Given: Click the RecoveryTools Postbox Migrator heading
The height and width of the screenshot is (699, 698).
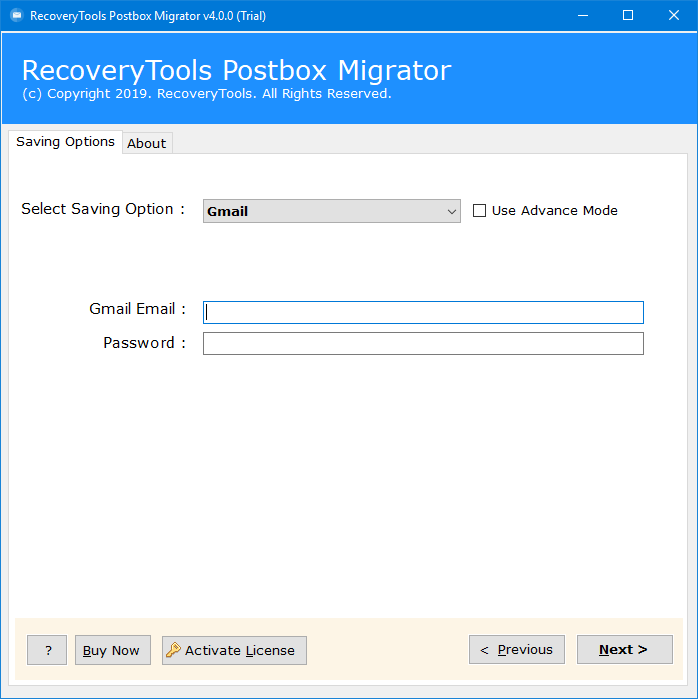Looking at the screenshot, I should pyautogui.click(x=237, y=70).
